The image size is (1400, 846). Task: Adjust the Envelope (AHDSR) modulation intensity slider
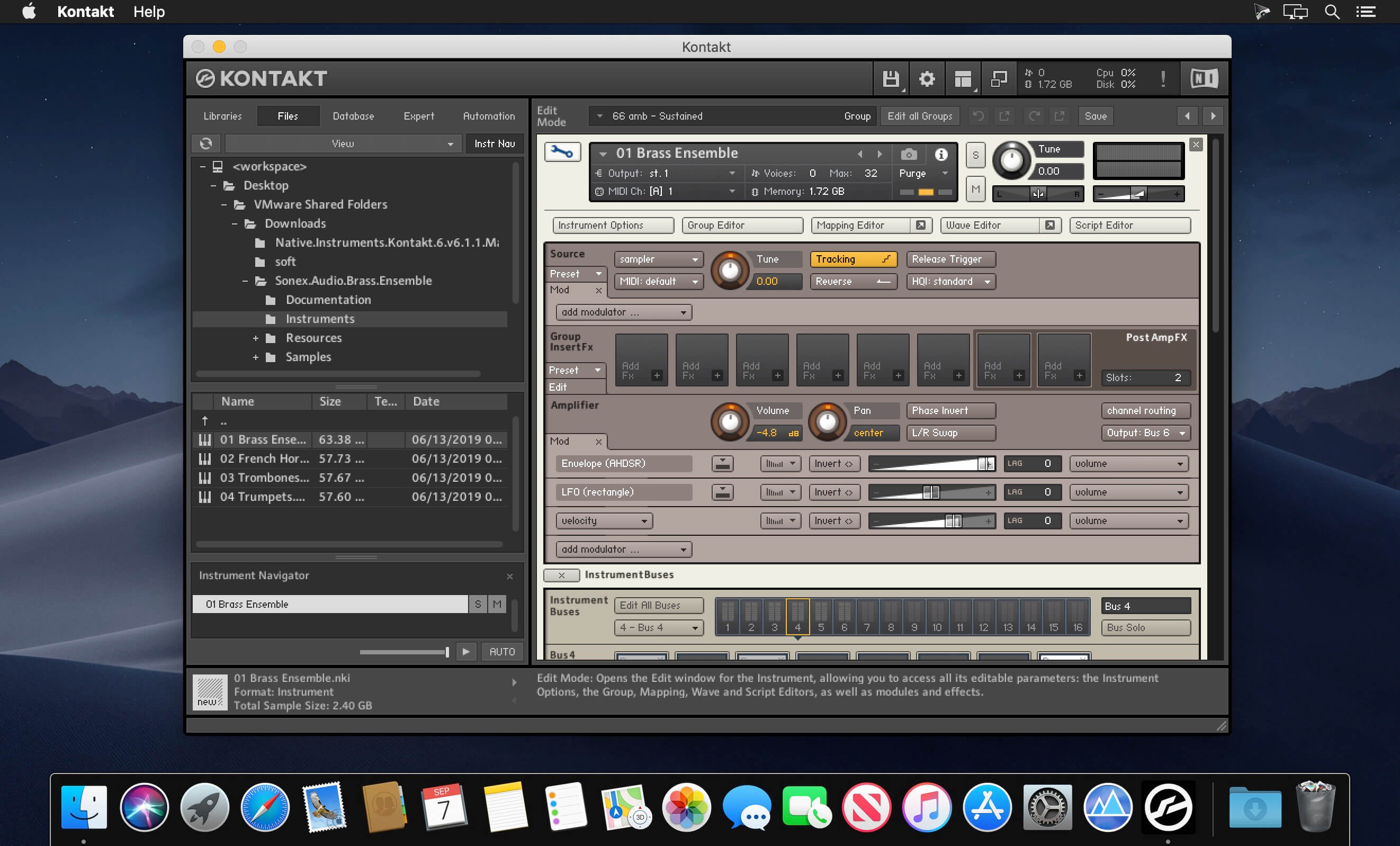(x=932, y=464)
